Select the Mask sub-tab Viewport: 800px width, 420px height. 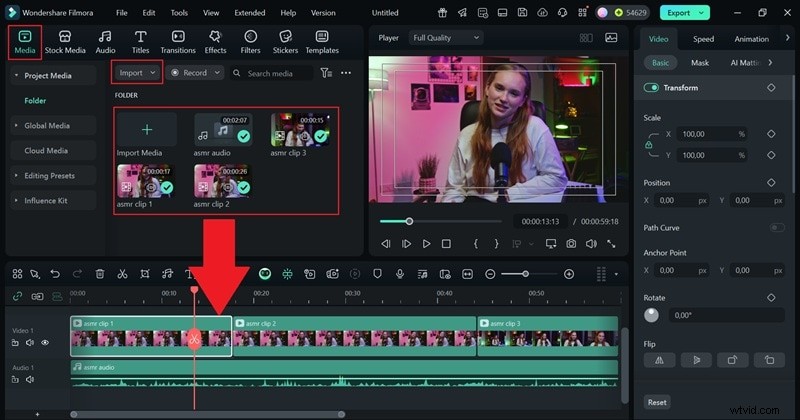point(699,63)
